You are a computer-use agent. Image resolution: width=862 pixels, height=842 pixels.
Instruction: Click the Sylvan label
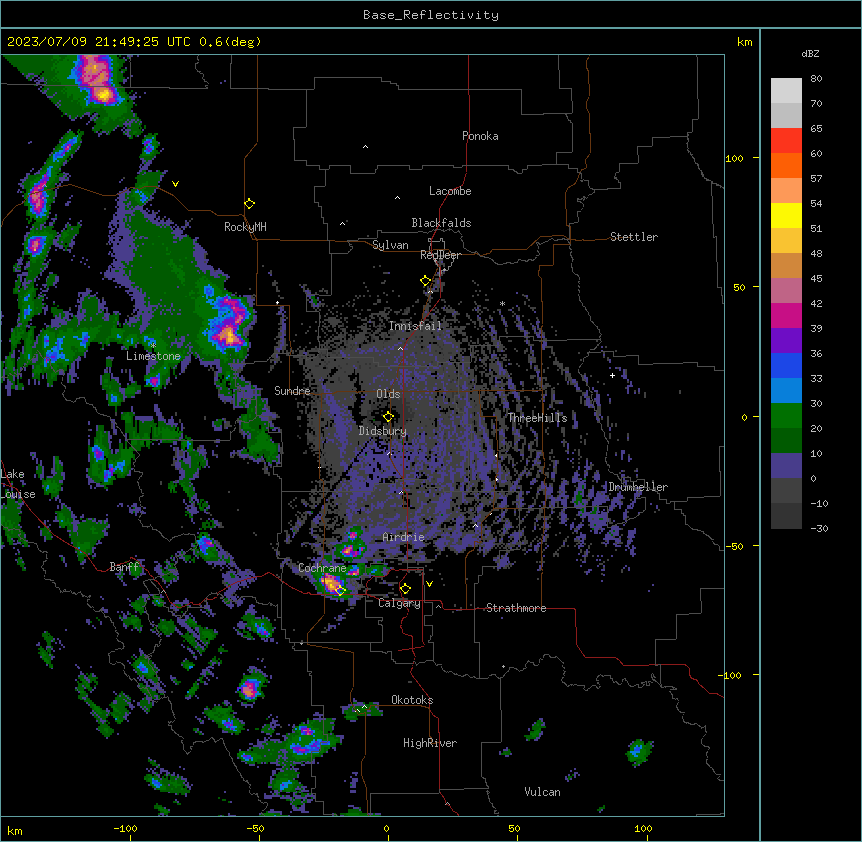coord(390,245)
